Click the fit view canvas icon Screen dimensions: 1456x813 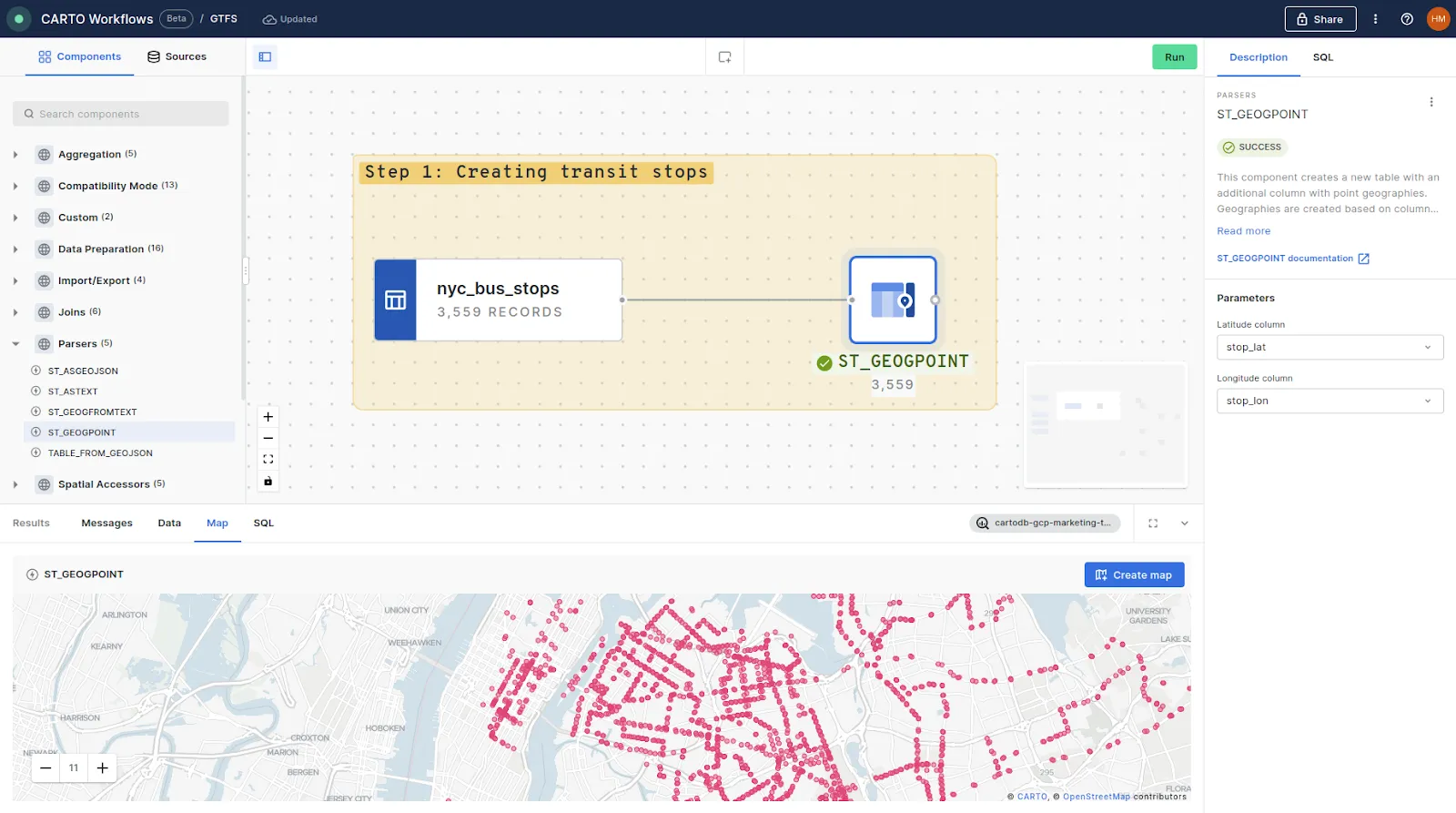tap(268, 460)
